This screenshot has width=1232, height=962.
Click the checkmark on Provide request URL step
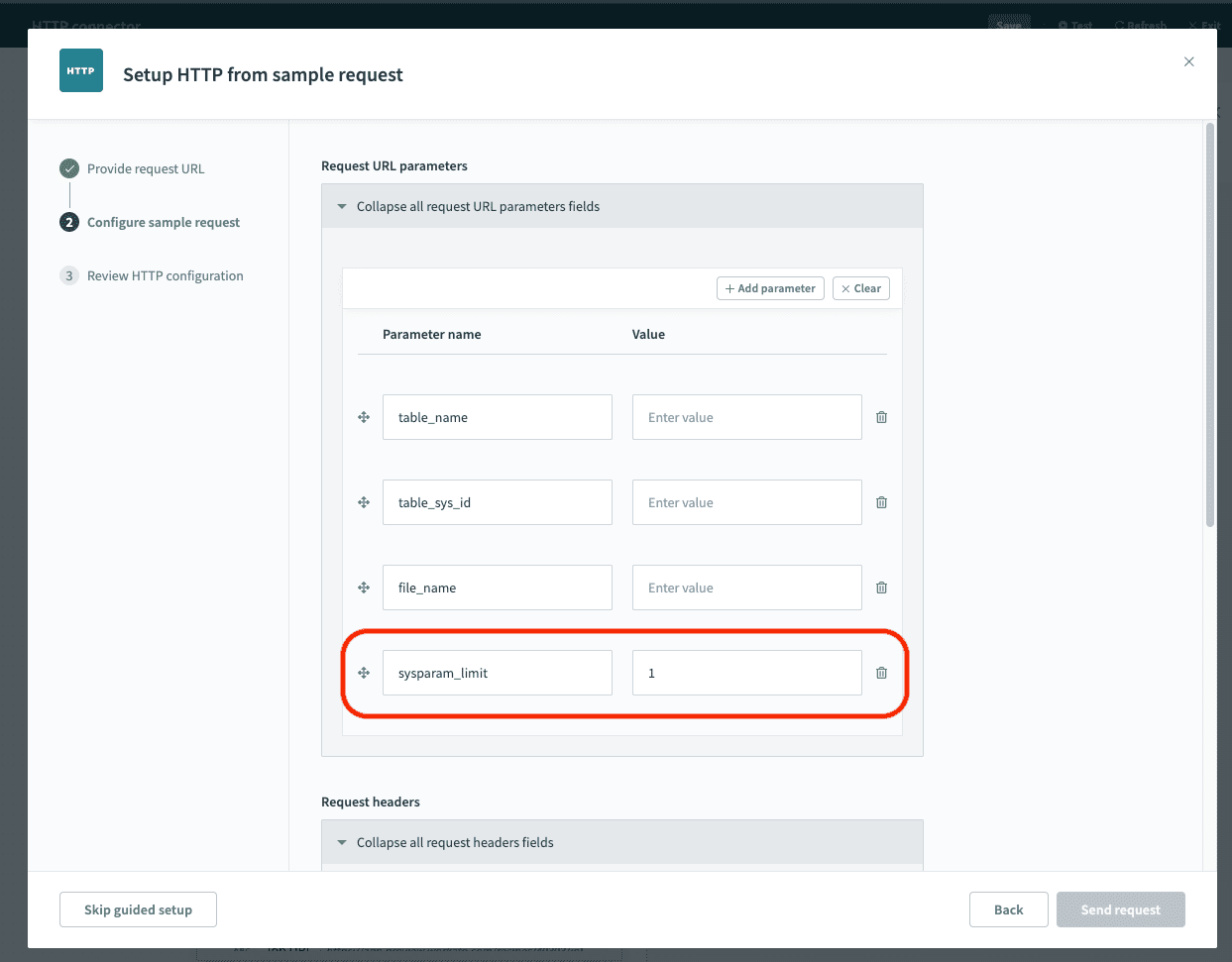pos(67,168)
